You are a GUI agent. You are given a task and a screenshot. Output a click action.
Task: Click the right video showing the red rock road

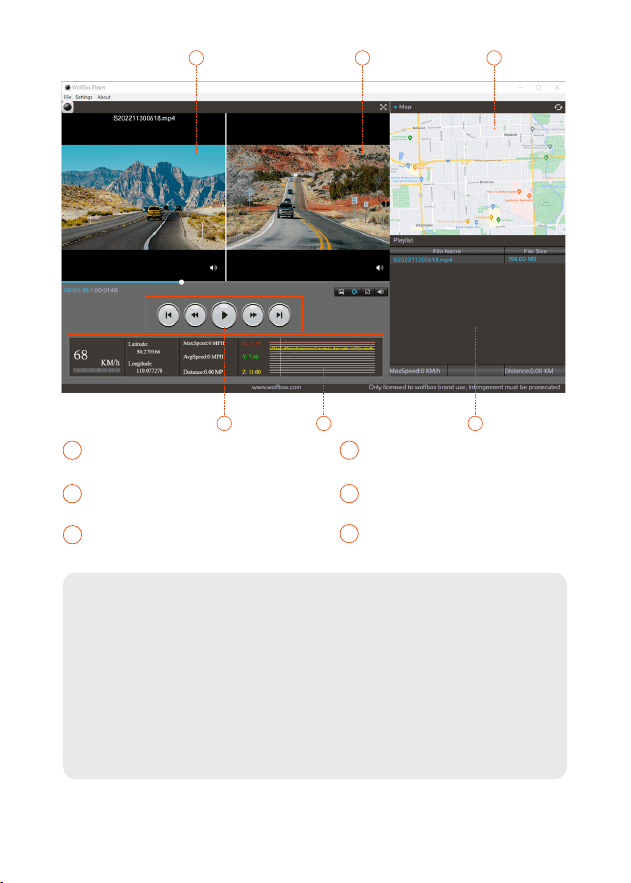pyautogui.click(x=308, y=197)
